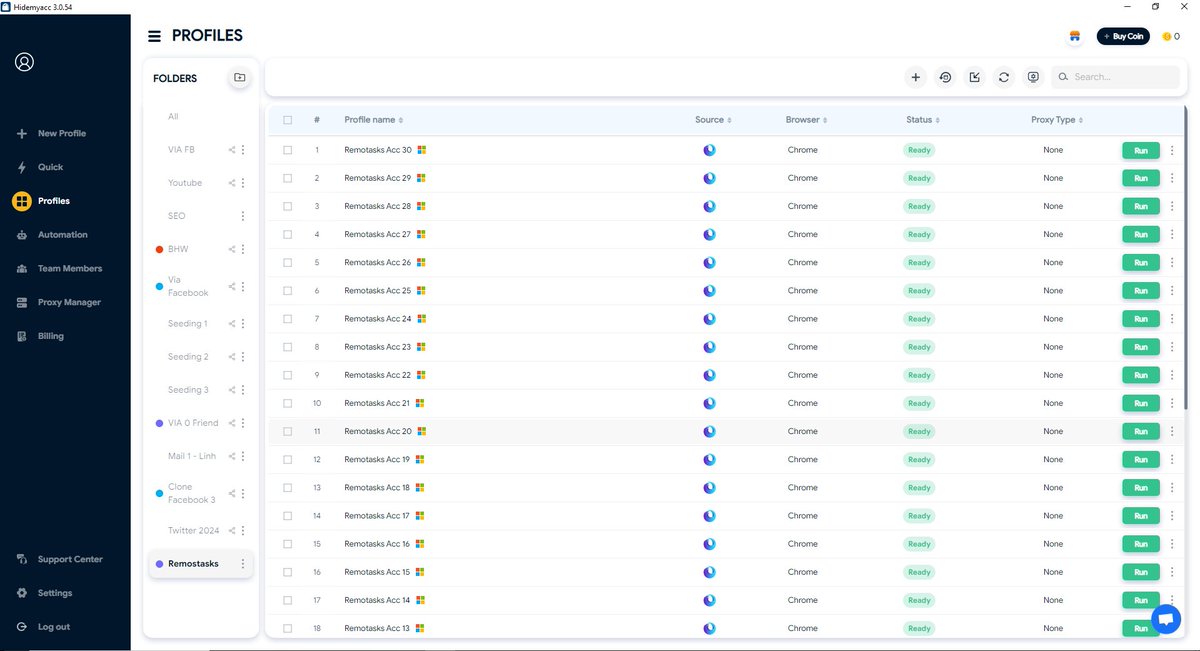The height and width of the screenshot is (651, 1200).
Task: Run the Remotasks Acc 26 profile
Action: coord(1141,263)
